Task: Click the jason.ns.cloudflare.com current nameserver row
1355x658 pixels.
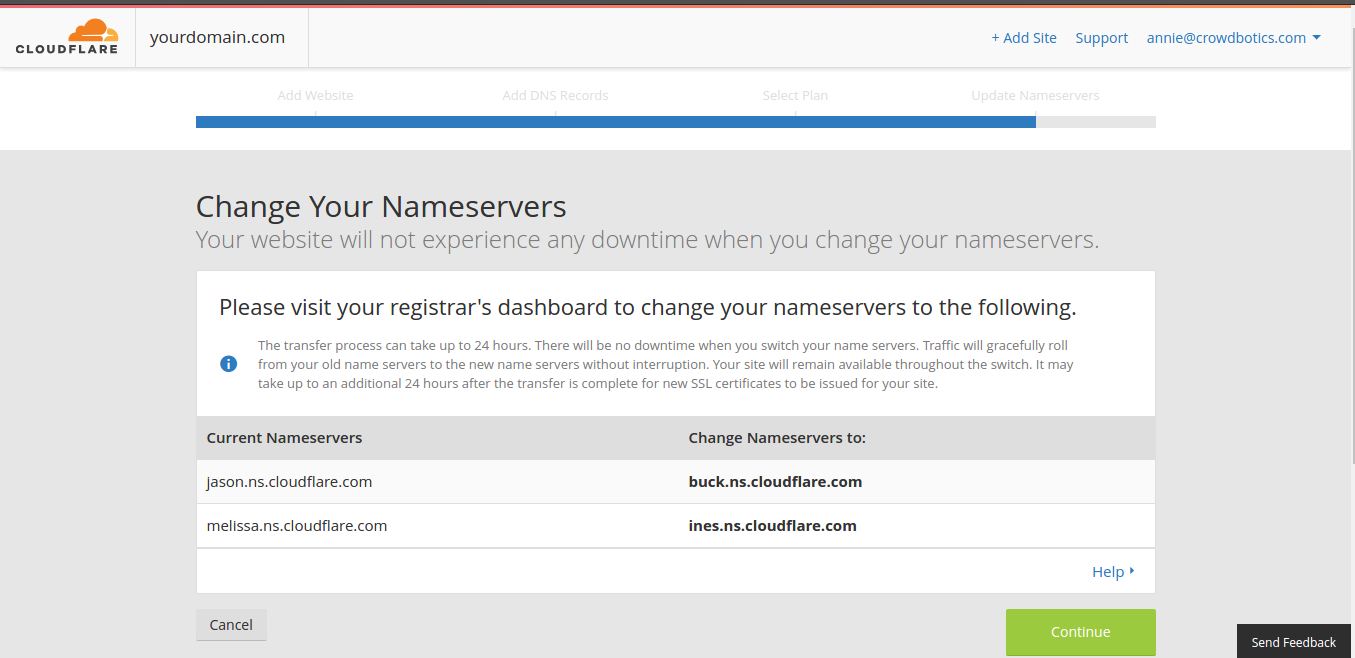Action: click(x=289, y=481)
